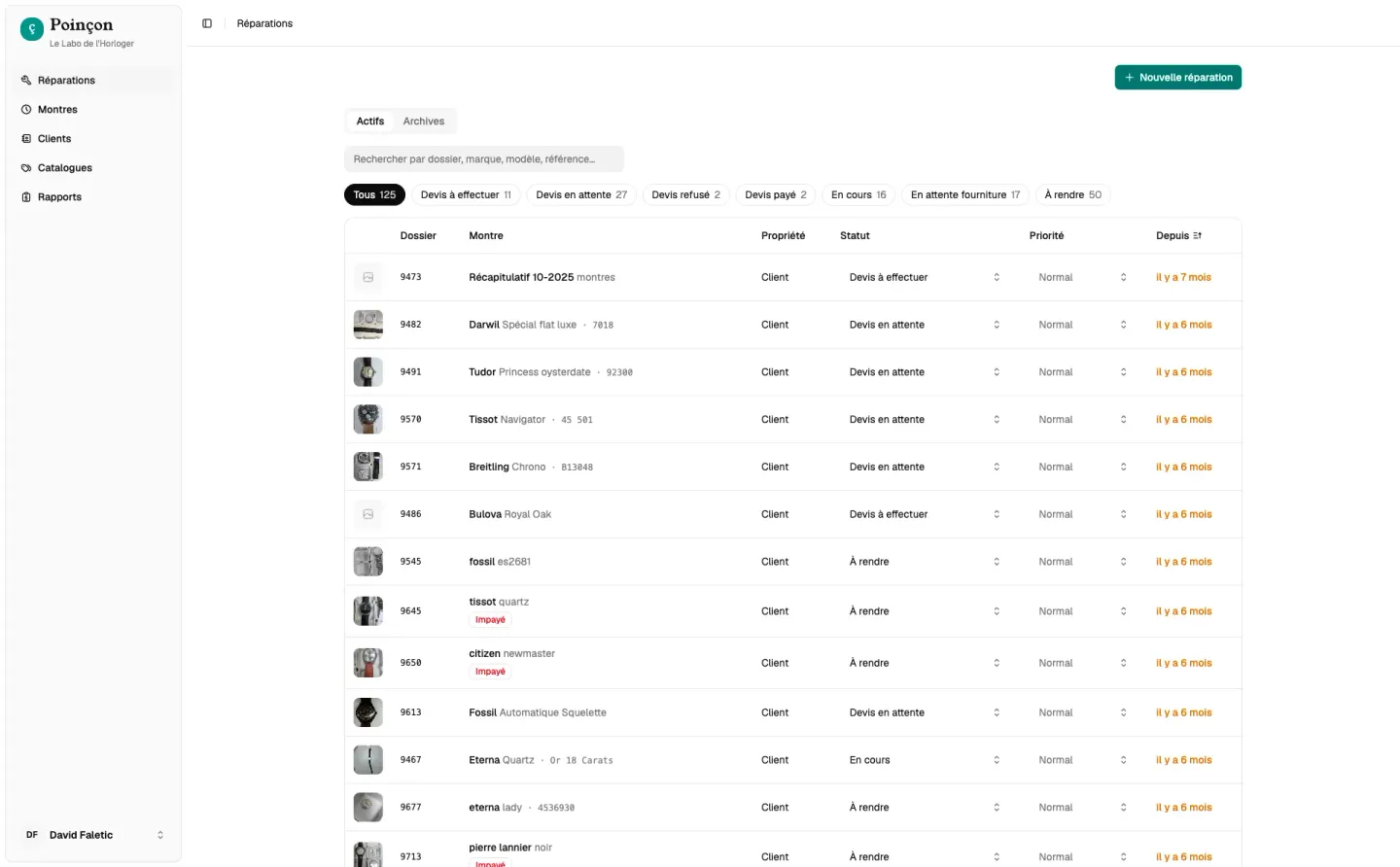Open the Catalogues sidebar item
Image resolution: width=1400 pixels, height=867 pixels.
tap(93, 168)
